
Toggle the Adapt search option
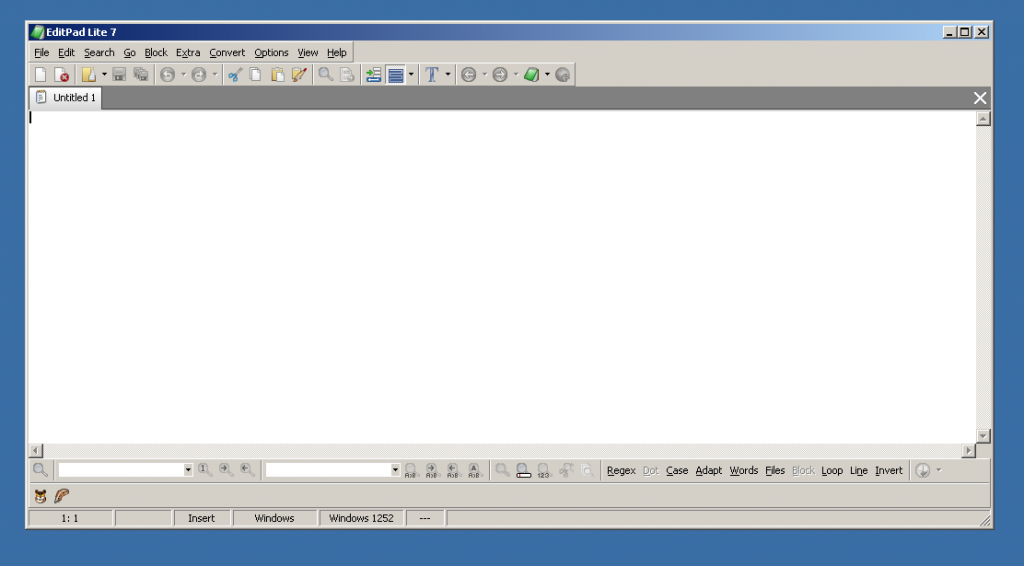tap(709, 471)
